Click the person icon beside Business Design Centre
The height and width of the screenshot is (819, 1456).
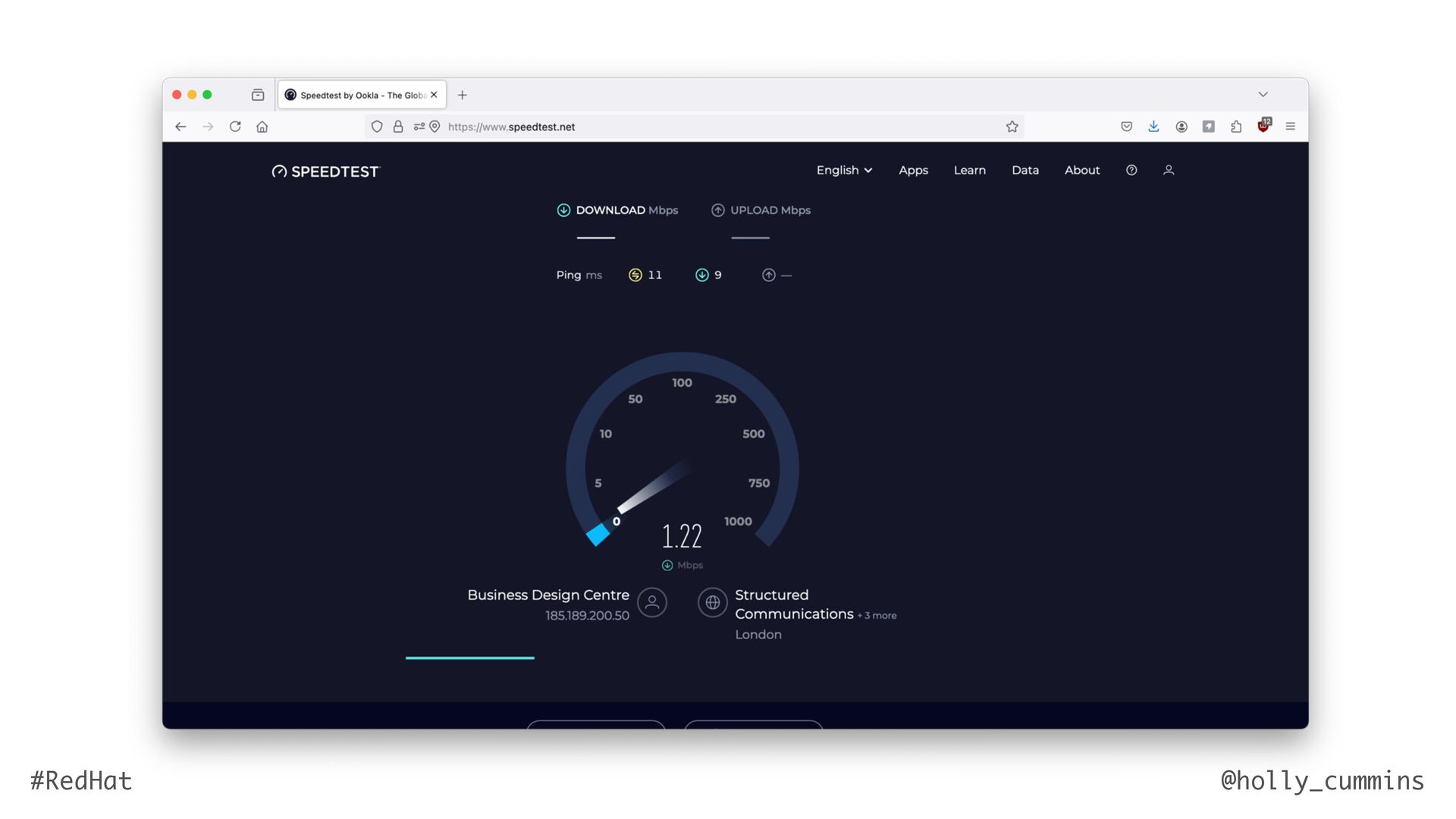pyautogui.click(x=651, y=603)
